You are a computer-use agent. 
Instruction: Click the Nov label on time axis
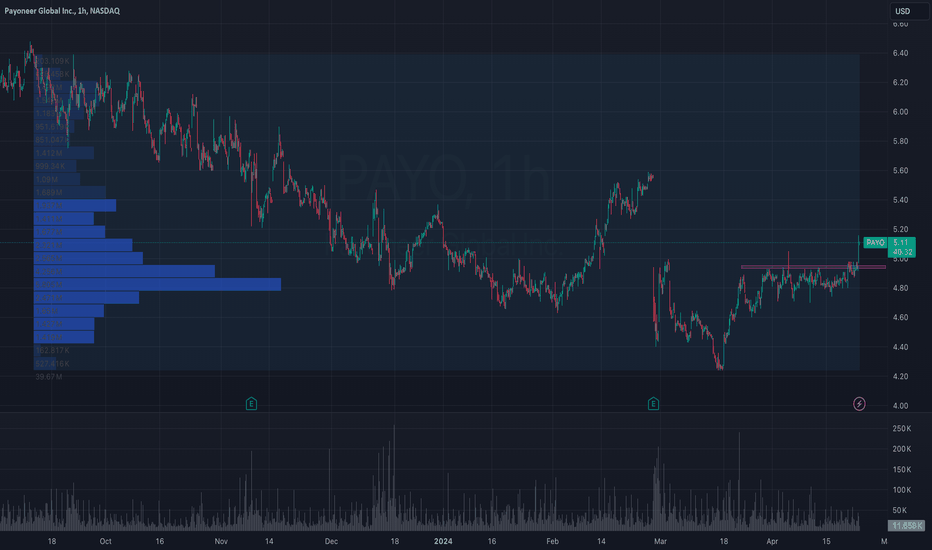point(221,541)
